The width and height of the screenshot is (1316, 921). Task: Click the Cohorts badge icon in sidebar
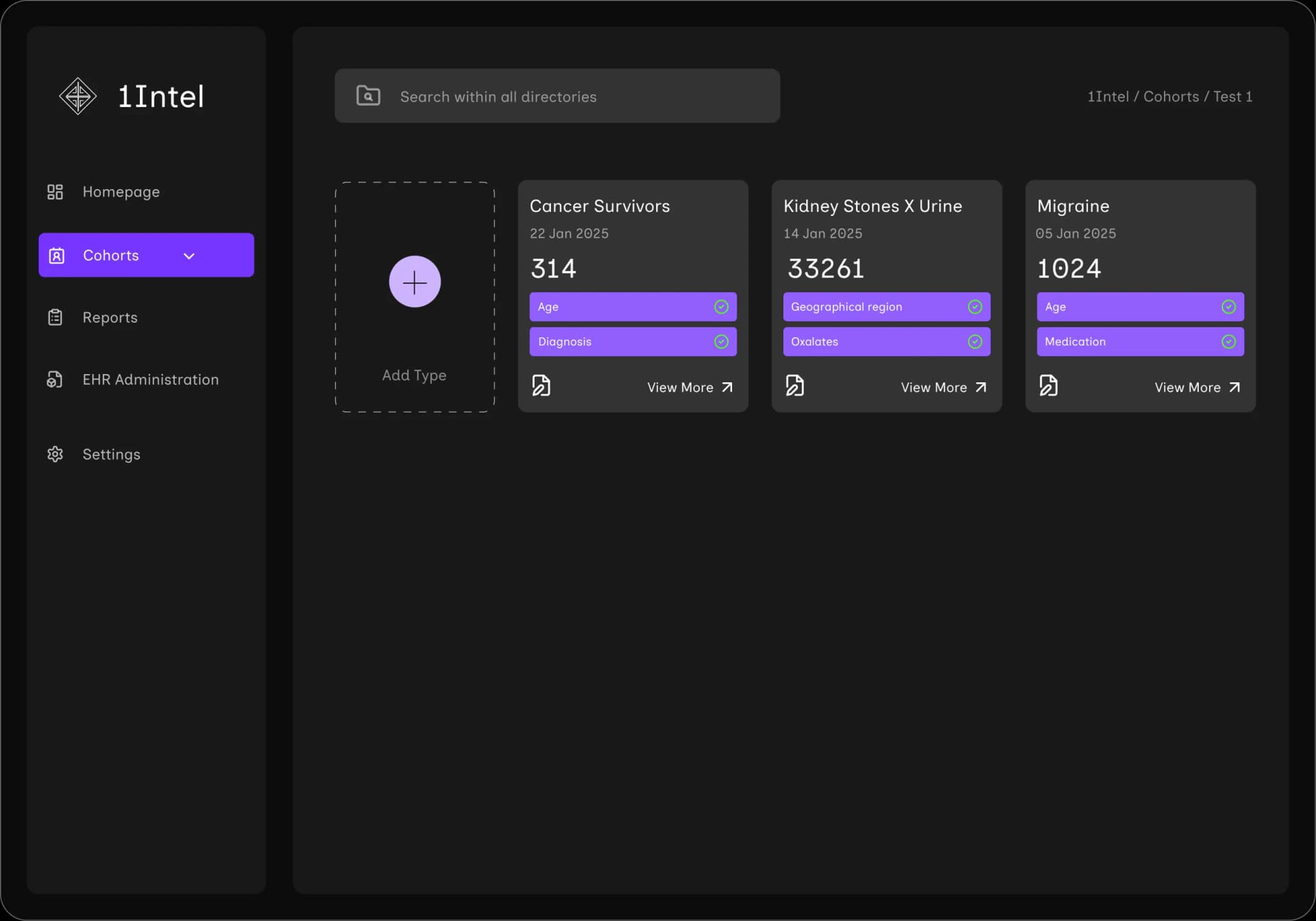click(57, 256)
